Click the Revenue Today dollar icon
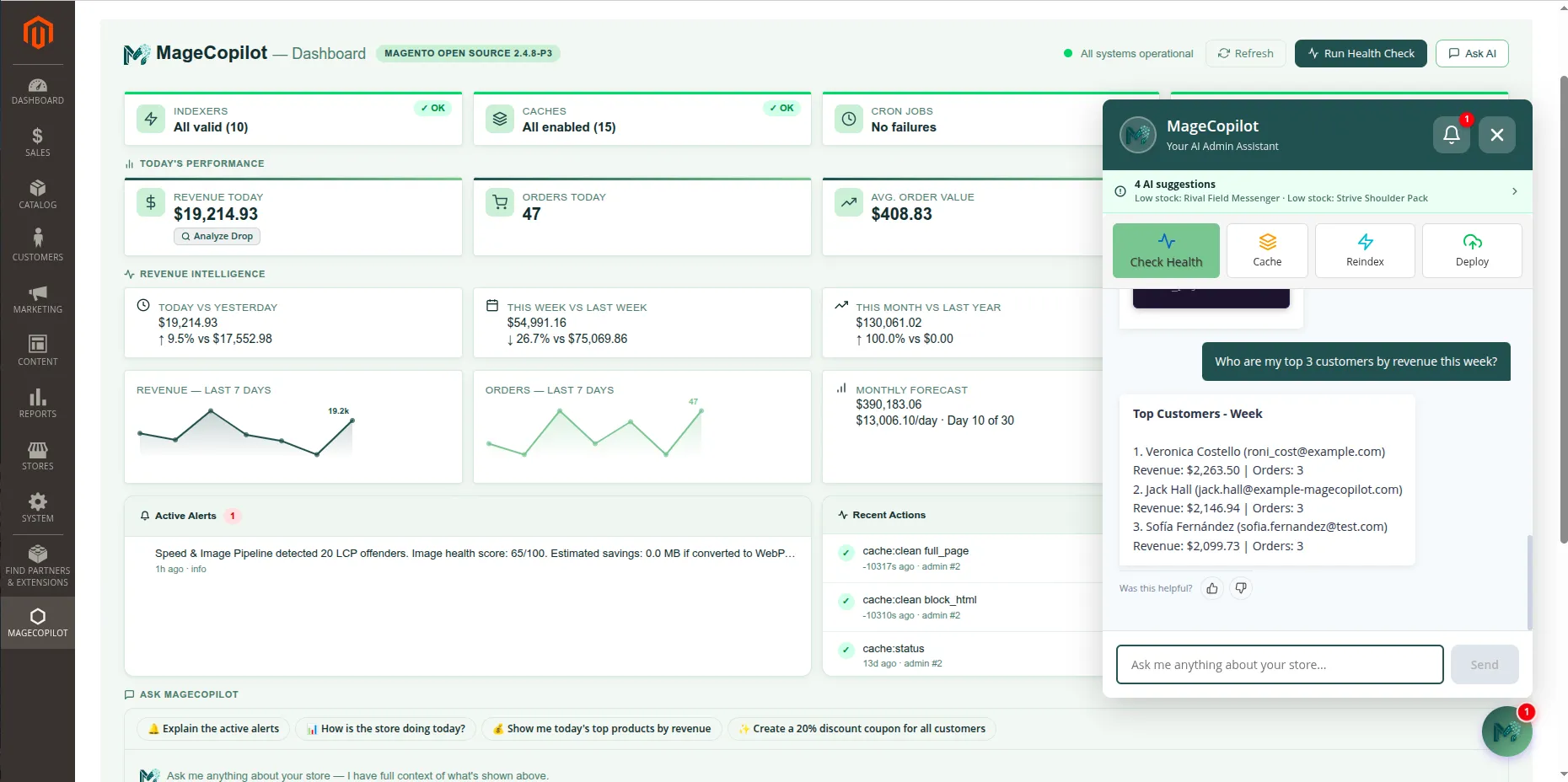1568x782 pixels. pos(151,202)
